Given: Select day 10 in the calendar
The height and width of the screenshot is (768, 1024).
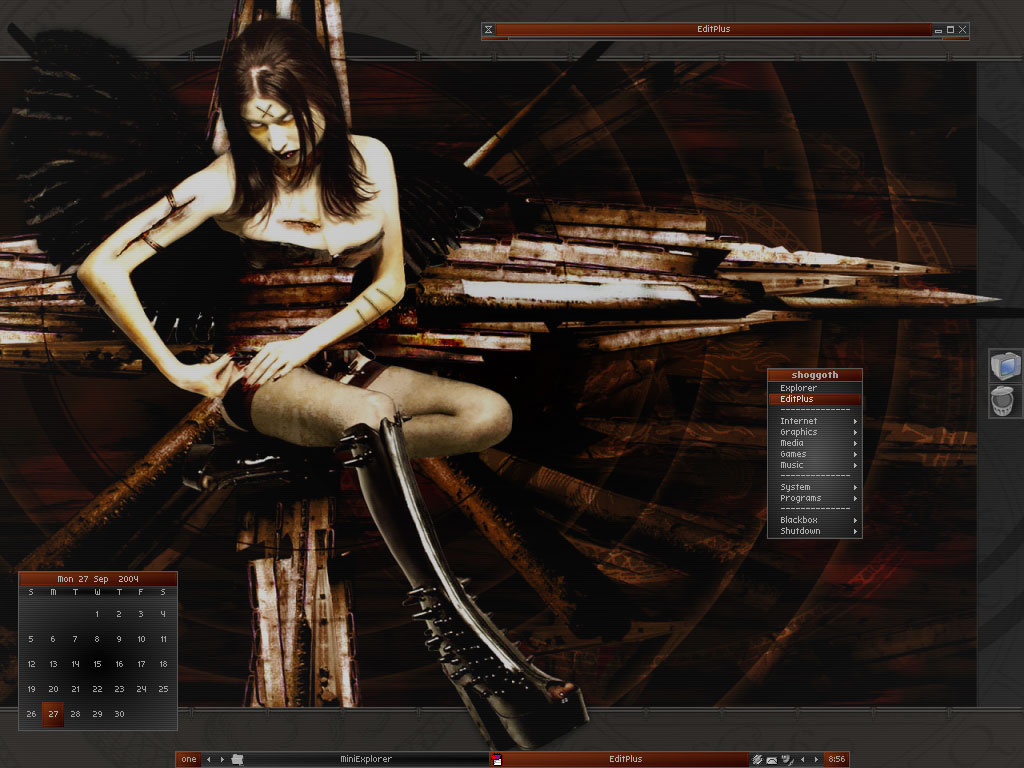Looking at the screenshot, I should click(x=141, y=639).
